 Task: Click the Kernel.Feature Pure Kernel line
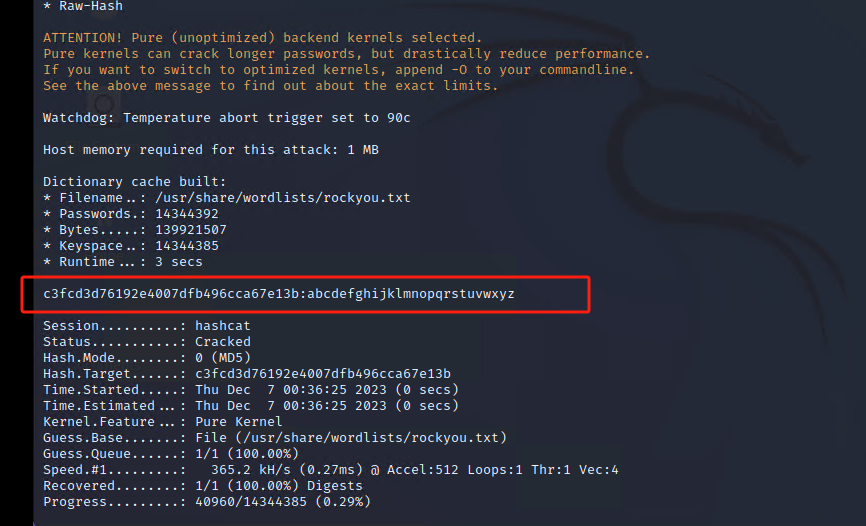coord(162,422)
